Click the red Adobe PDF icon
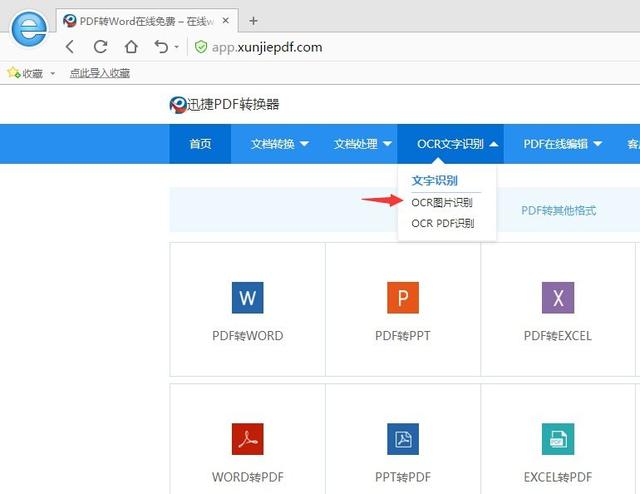The width and height of the screenshot is (640, 494). coord(247,439)
